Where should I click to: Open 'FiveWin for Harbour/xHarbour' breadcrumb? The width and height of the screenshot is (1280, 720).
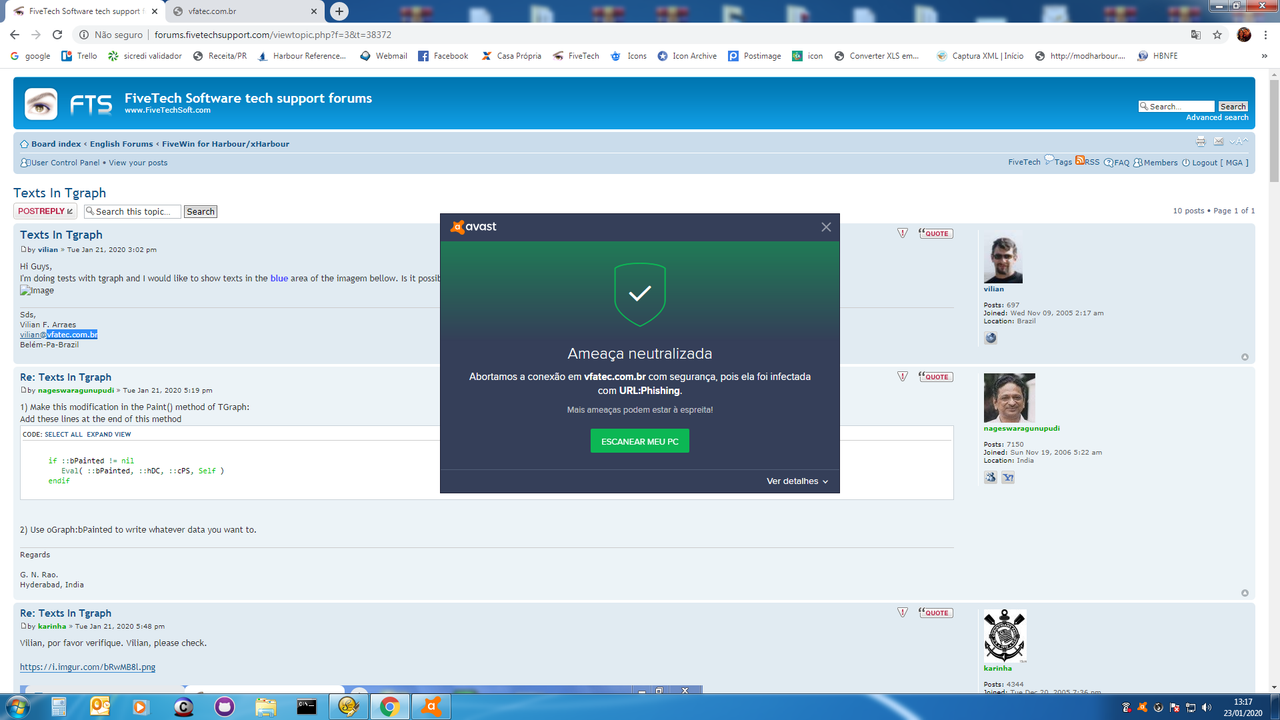[x=226, y=144]
